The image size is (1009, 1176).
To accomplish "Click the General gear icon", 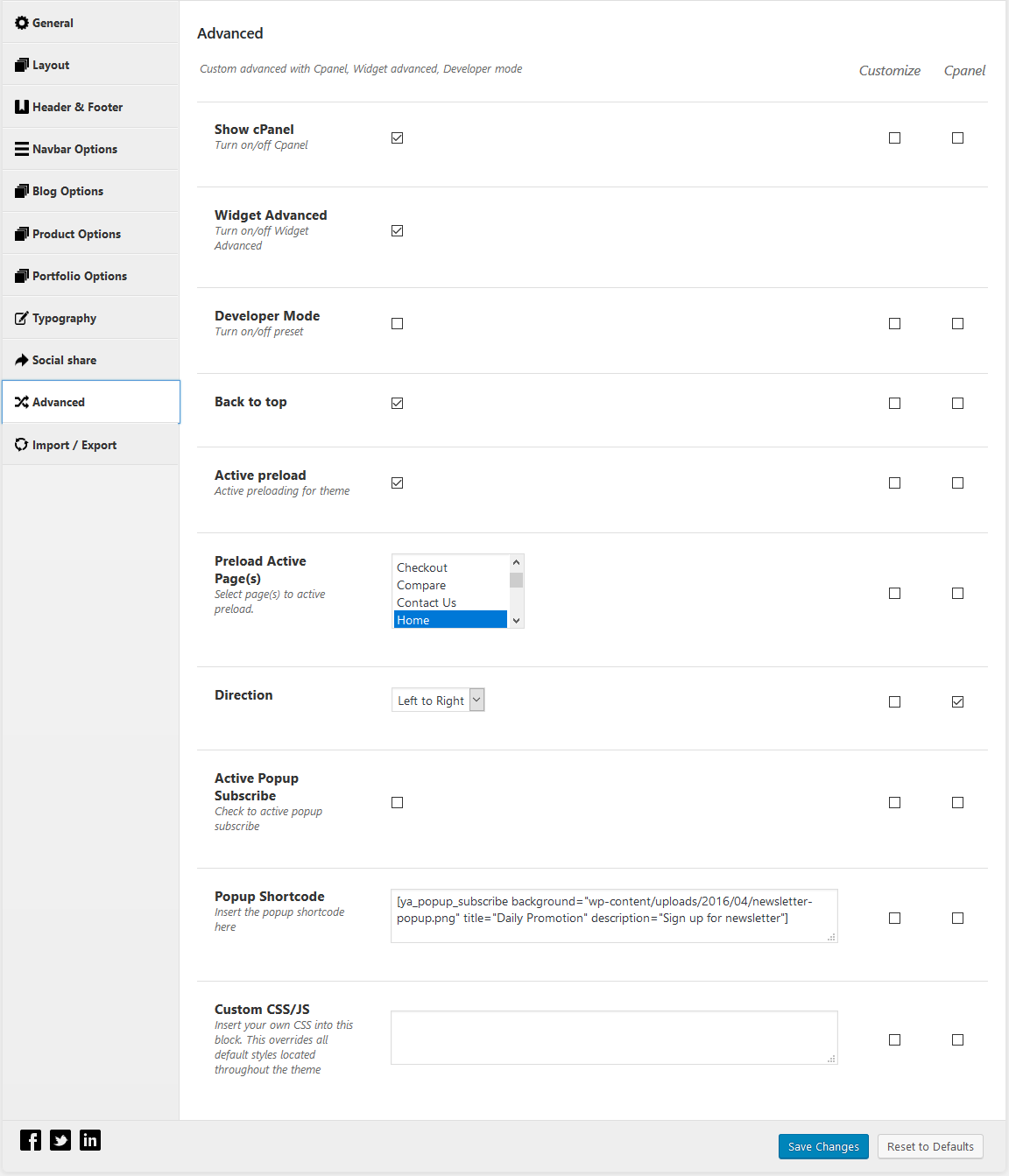I will [22, 23].
